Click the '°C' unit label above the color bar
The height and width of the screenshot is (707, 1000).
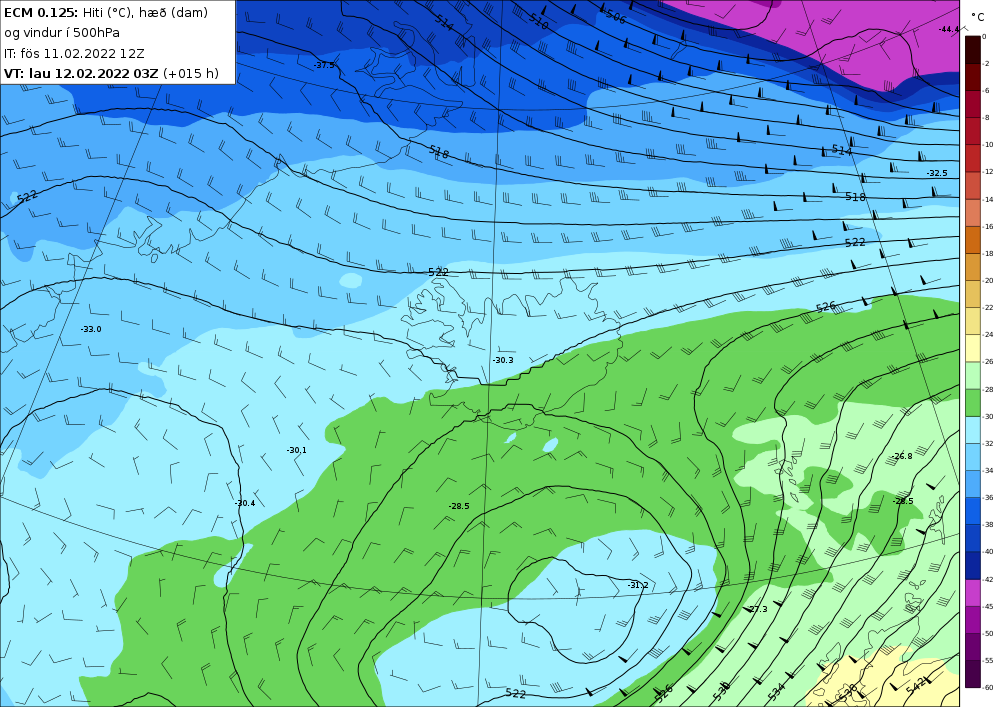976,18
